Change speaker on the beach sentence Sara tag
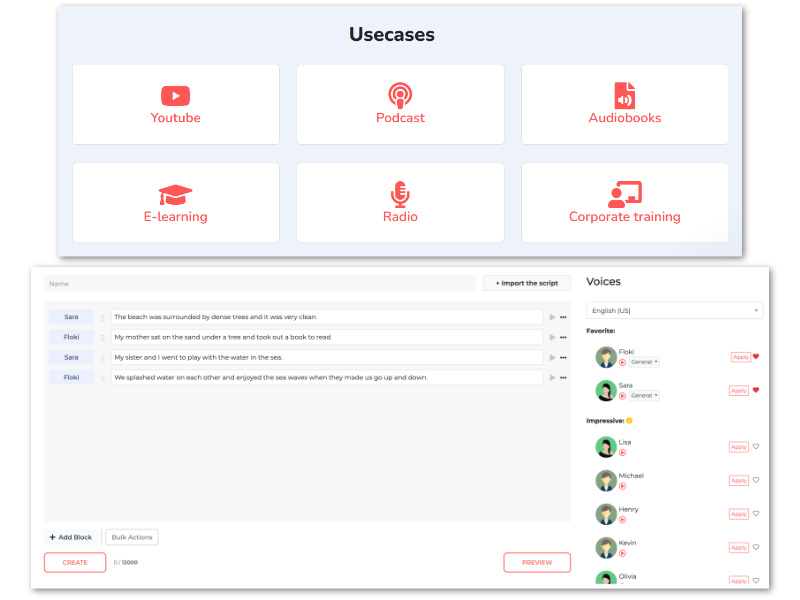800x600 pixels. pyautogui.click(x=71, y=317)
